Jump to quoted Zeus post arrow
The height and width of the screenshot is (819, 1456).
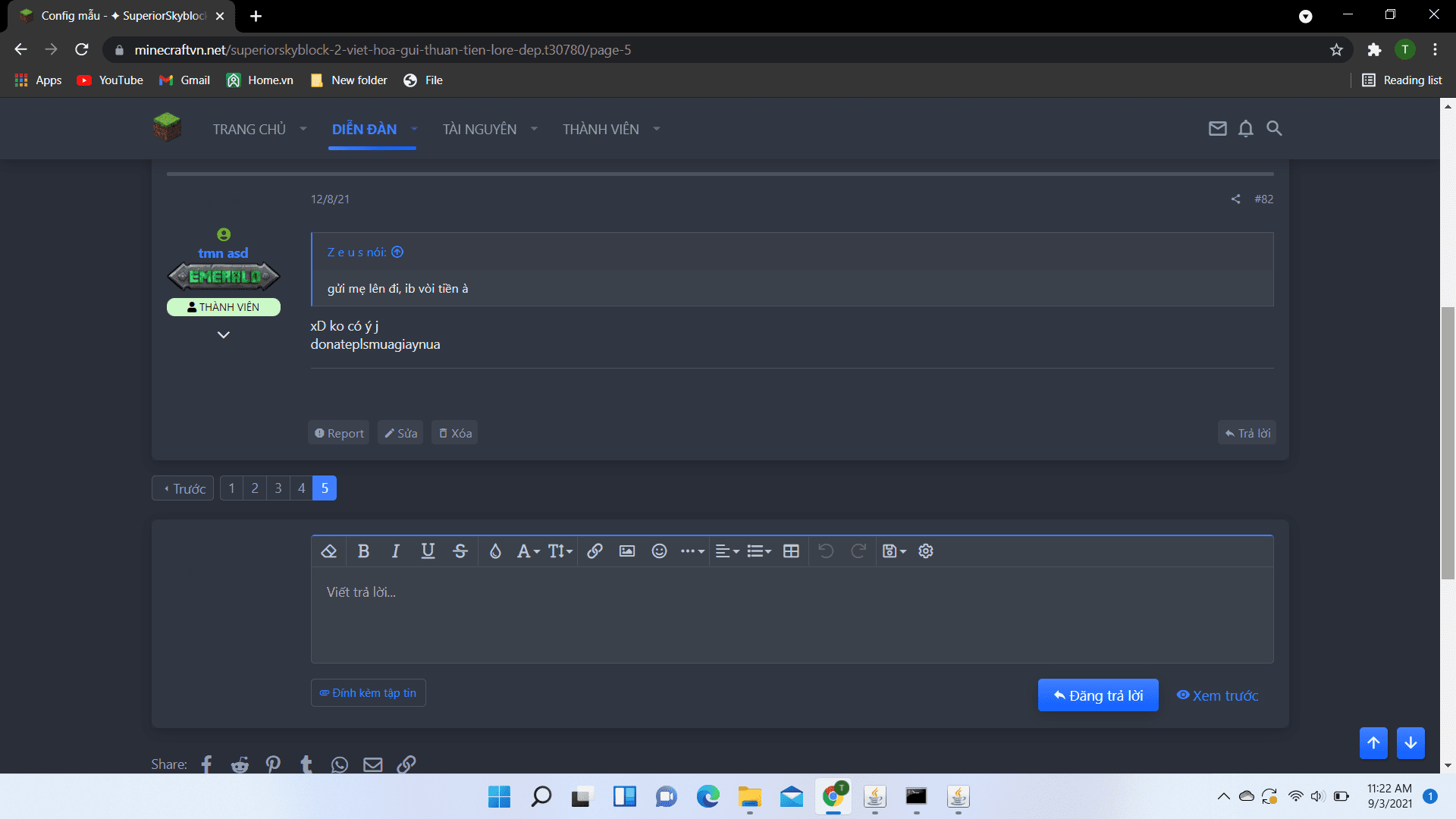(x=397, y=252)
